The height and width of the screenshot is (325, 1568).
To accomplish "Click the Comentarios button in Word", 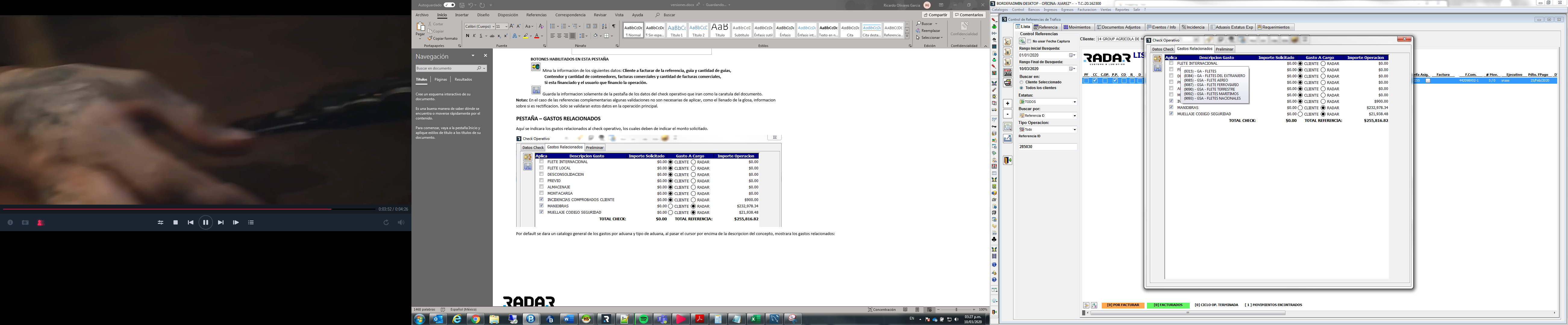I will [969, 15].
